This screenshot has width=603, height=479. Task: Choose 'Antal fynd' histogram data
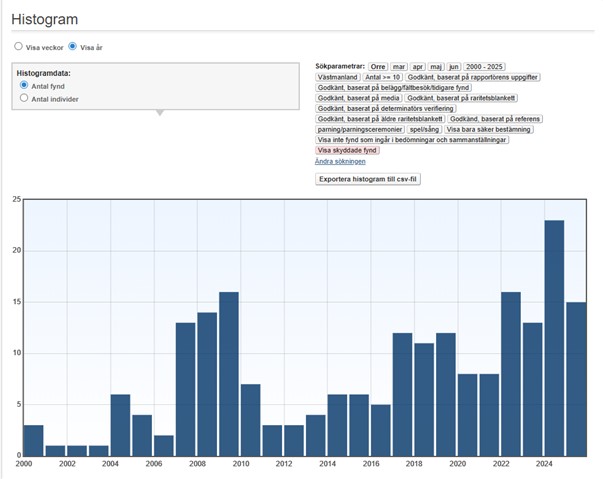pos(24,86)
